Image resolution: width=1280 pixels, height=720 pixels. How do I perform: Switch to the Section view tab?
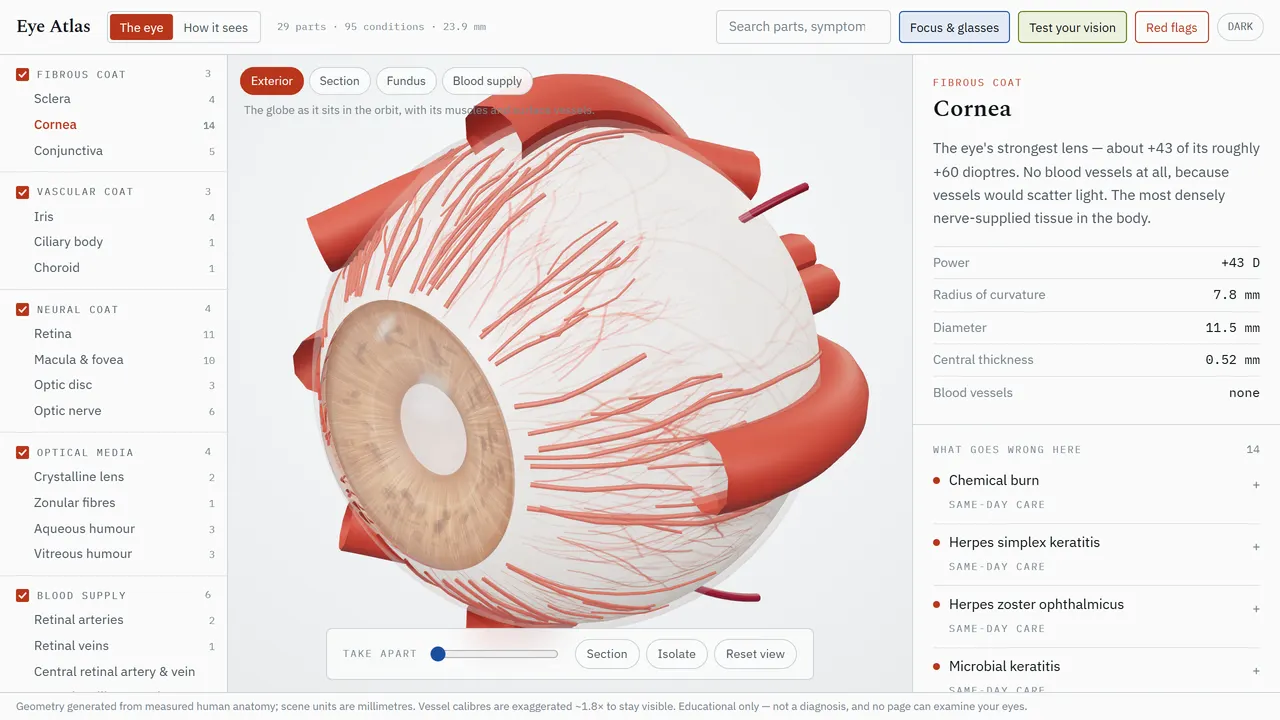point(340,81)
